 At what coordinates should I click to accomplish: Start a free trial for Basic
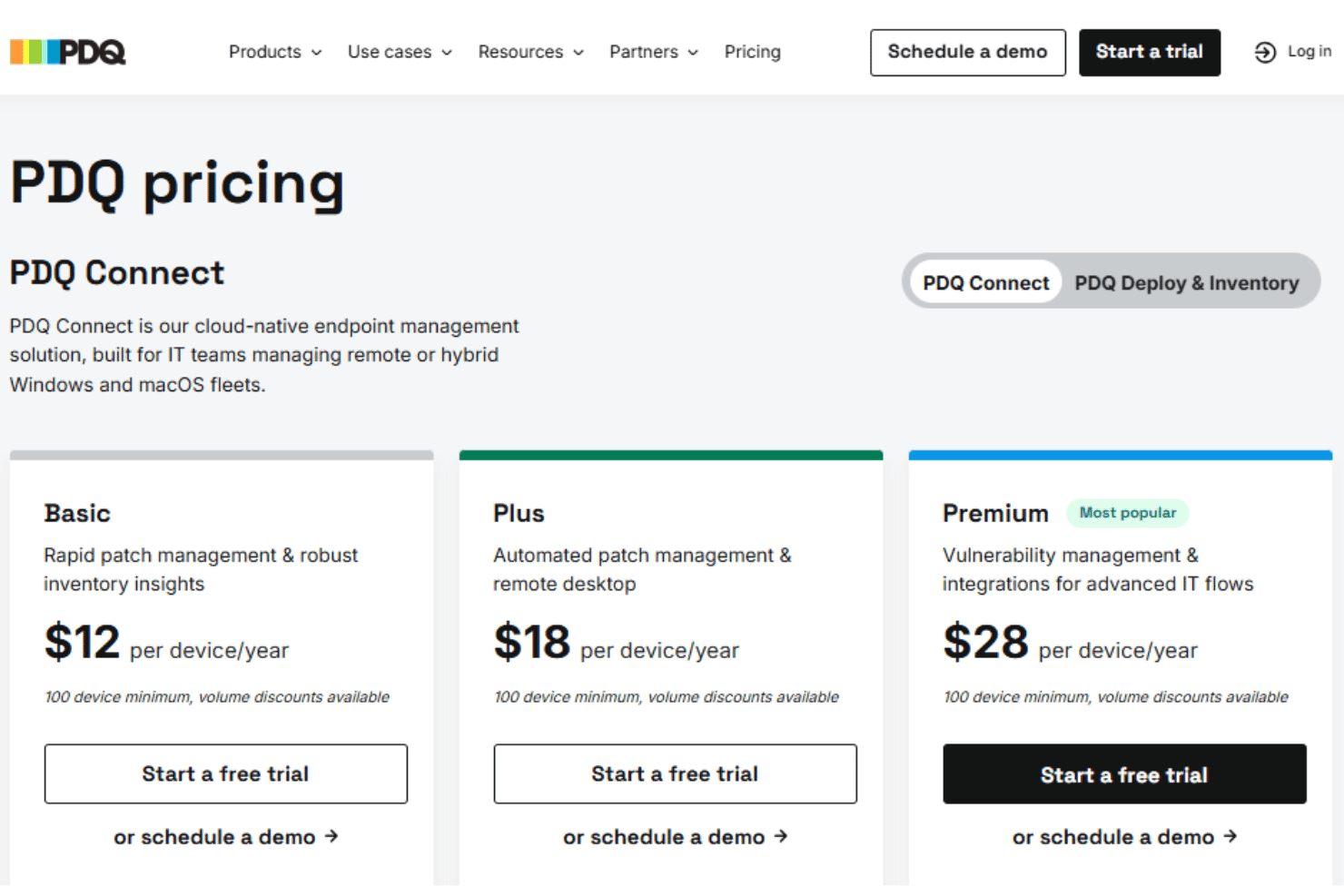pos(226,773)
